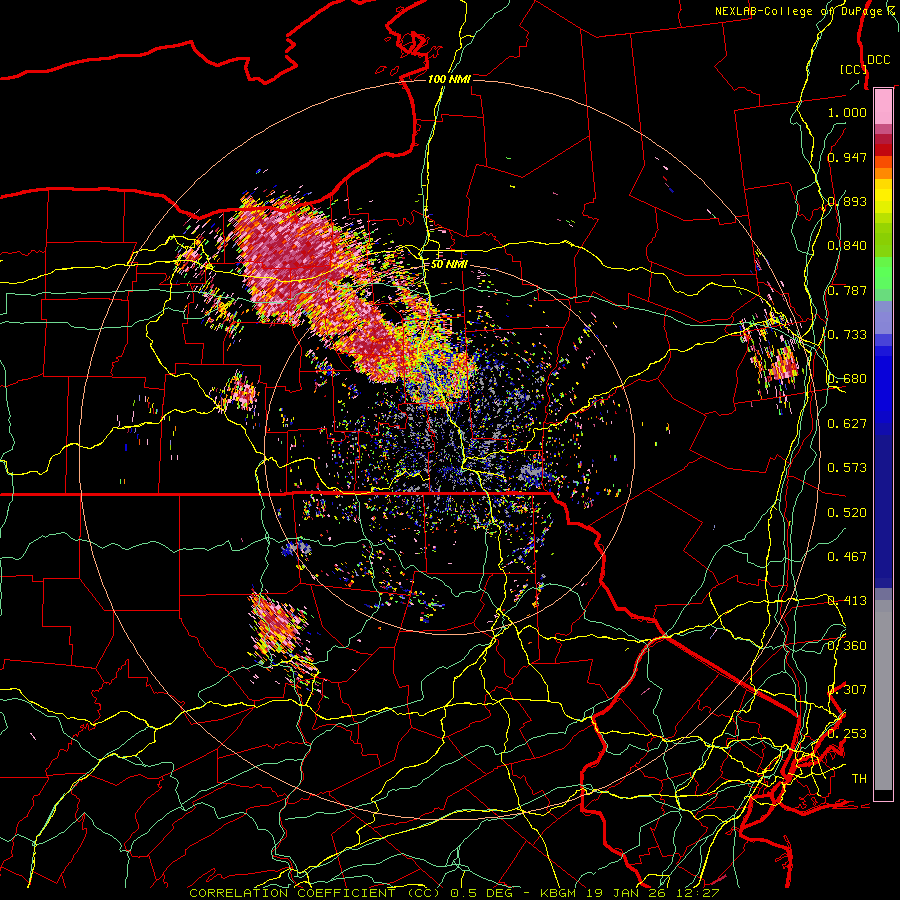Click the "50 NMI" range ring label
The height and width of the screenshot is (900, 900).
(449, 264)
